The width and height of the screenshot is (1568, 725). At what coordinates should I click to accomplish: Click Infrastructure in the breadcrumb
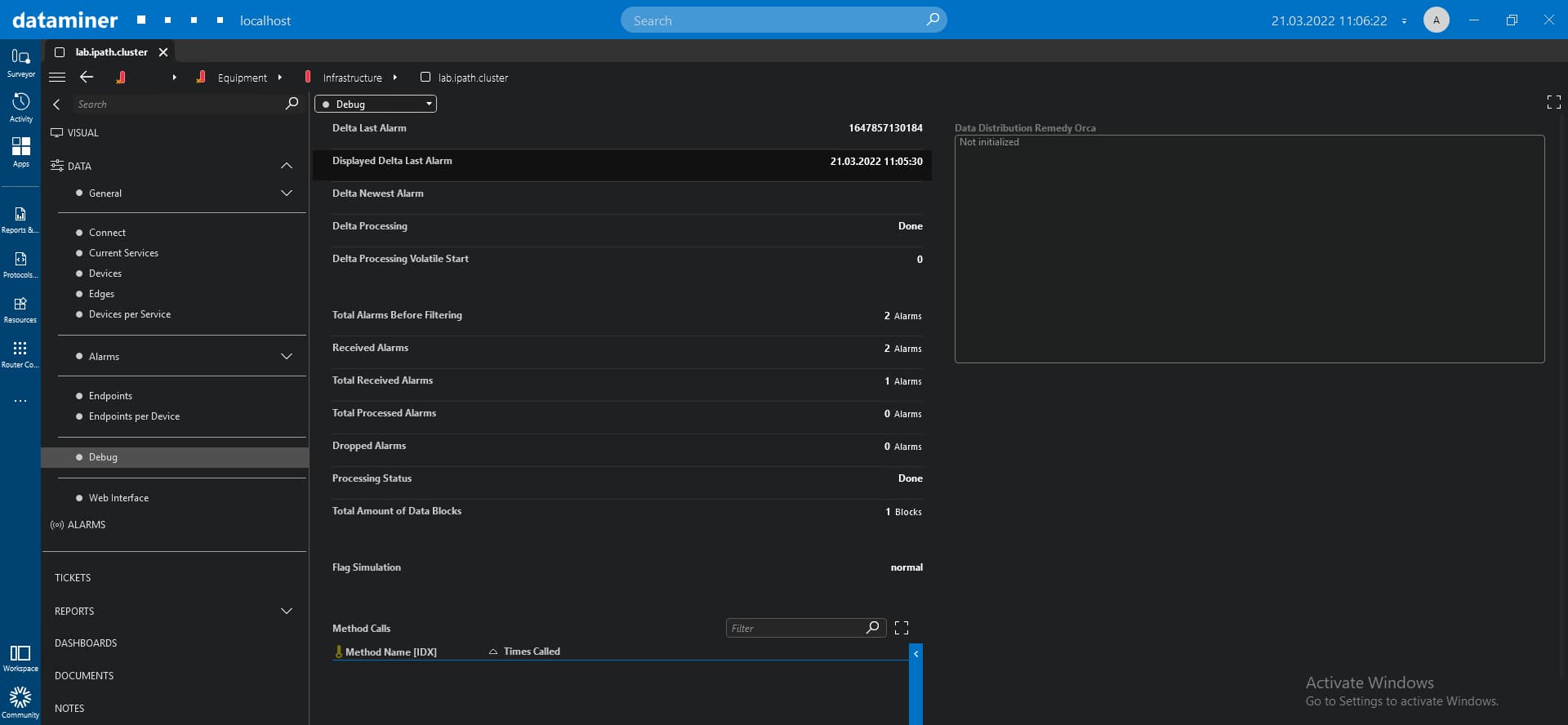(352, 78)
